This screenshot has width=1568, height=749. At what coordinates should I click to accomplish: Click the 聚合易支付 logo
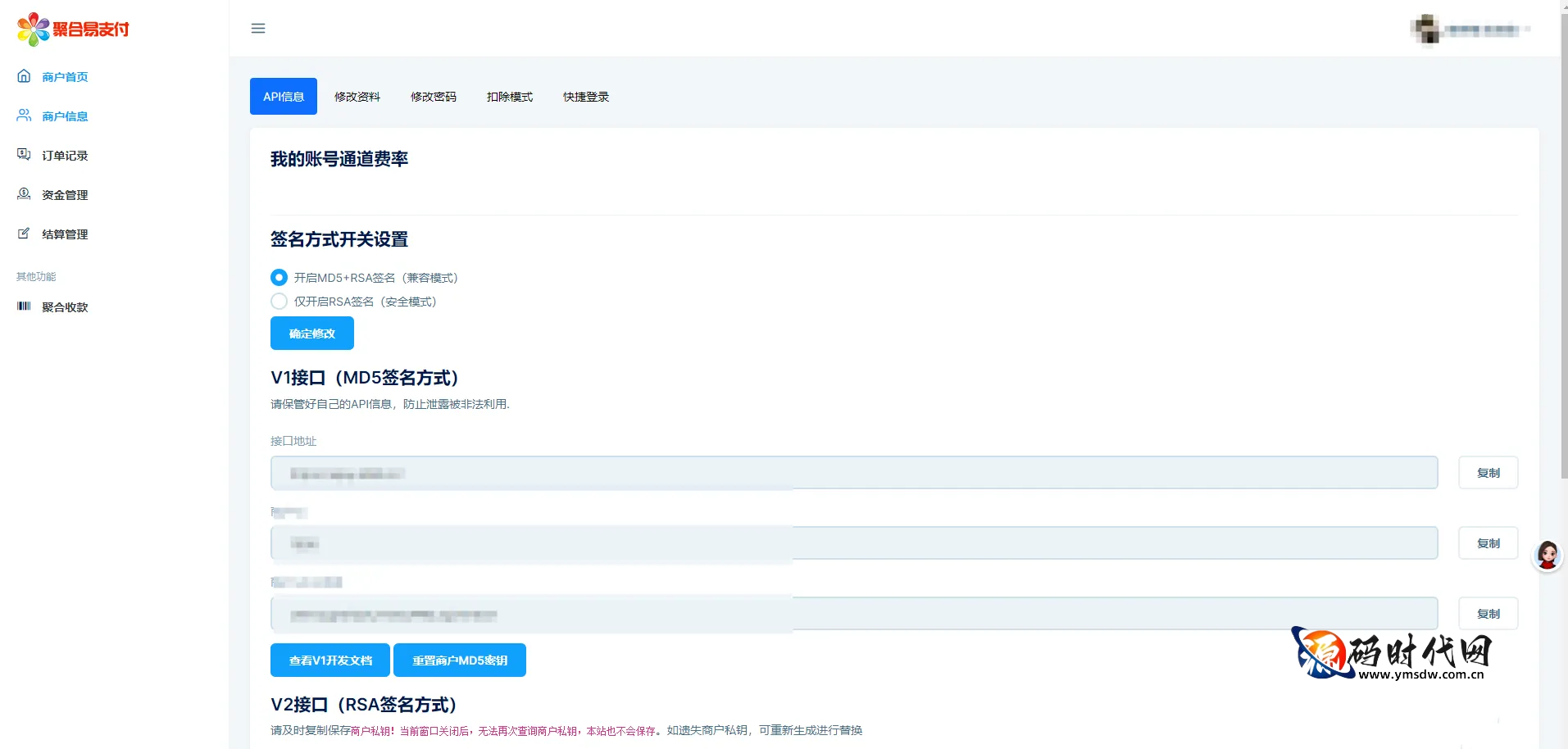(x=73, y=30)
